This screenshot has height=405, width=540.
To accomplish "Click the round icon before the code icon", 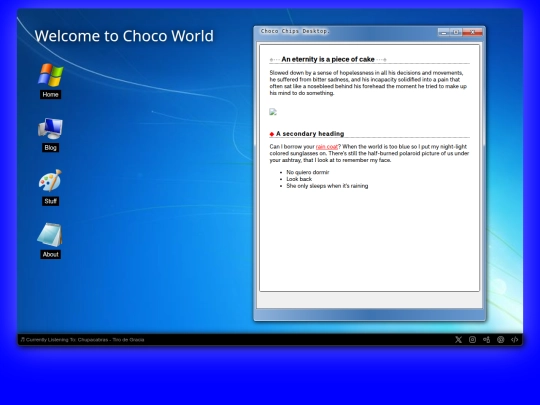I will coord(500,340).
